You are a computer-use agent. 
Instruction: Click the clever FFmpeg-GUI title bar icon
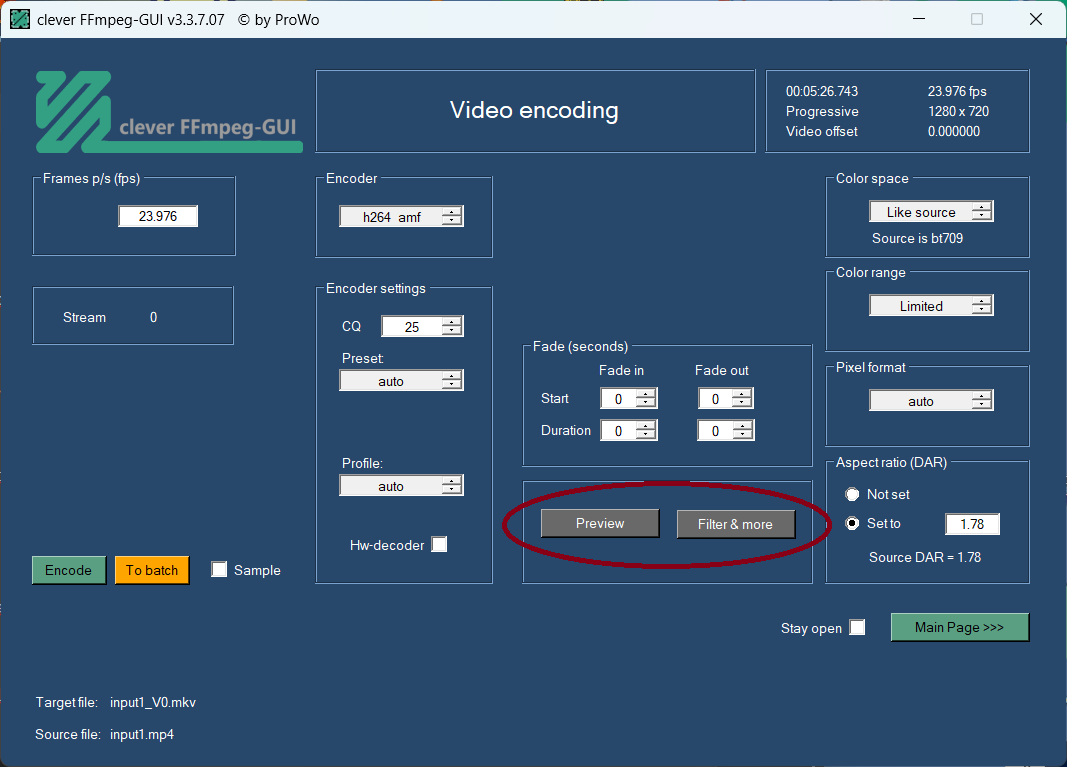click(20, 19)
